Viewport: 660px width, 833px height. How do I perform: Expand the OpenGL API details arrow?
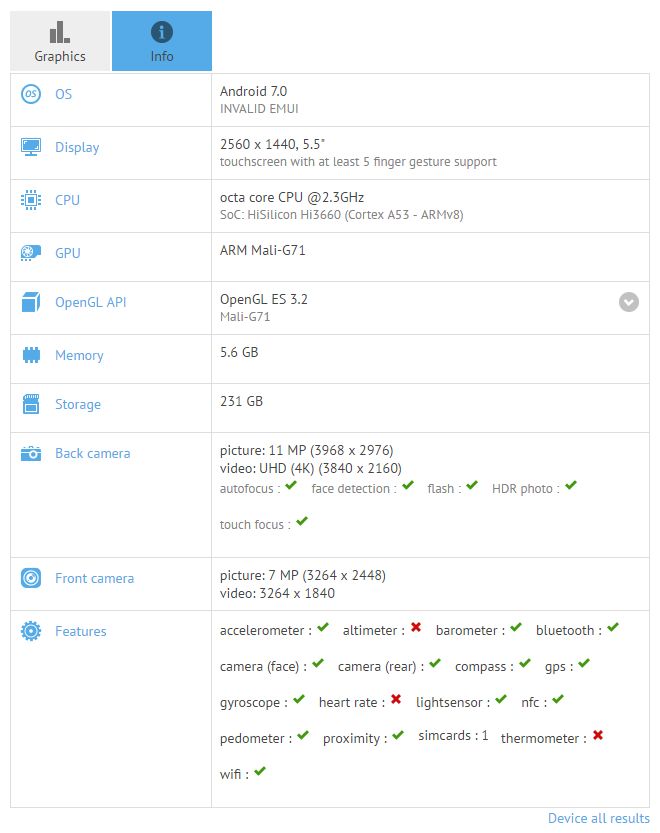(x=628, y=302)
